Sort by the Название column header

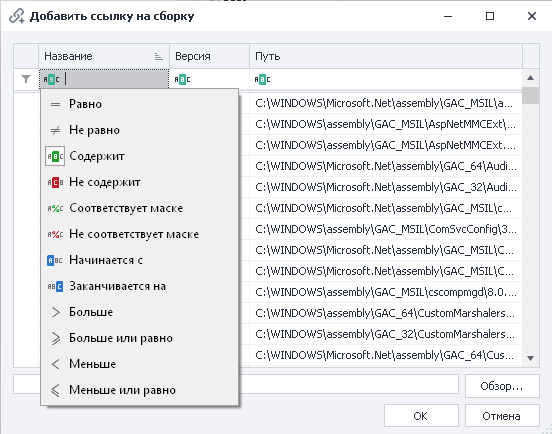coord(104,56)
